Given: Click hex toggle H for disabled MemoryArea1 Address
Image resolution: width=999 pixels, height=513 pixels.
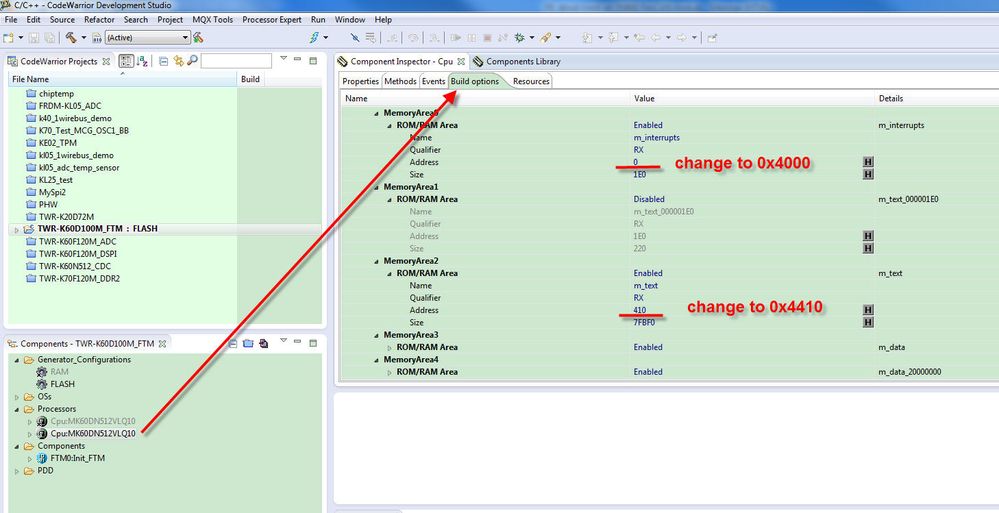Looking at the screenshot, I should (x=868, y=236).
